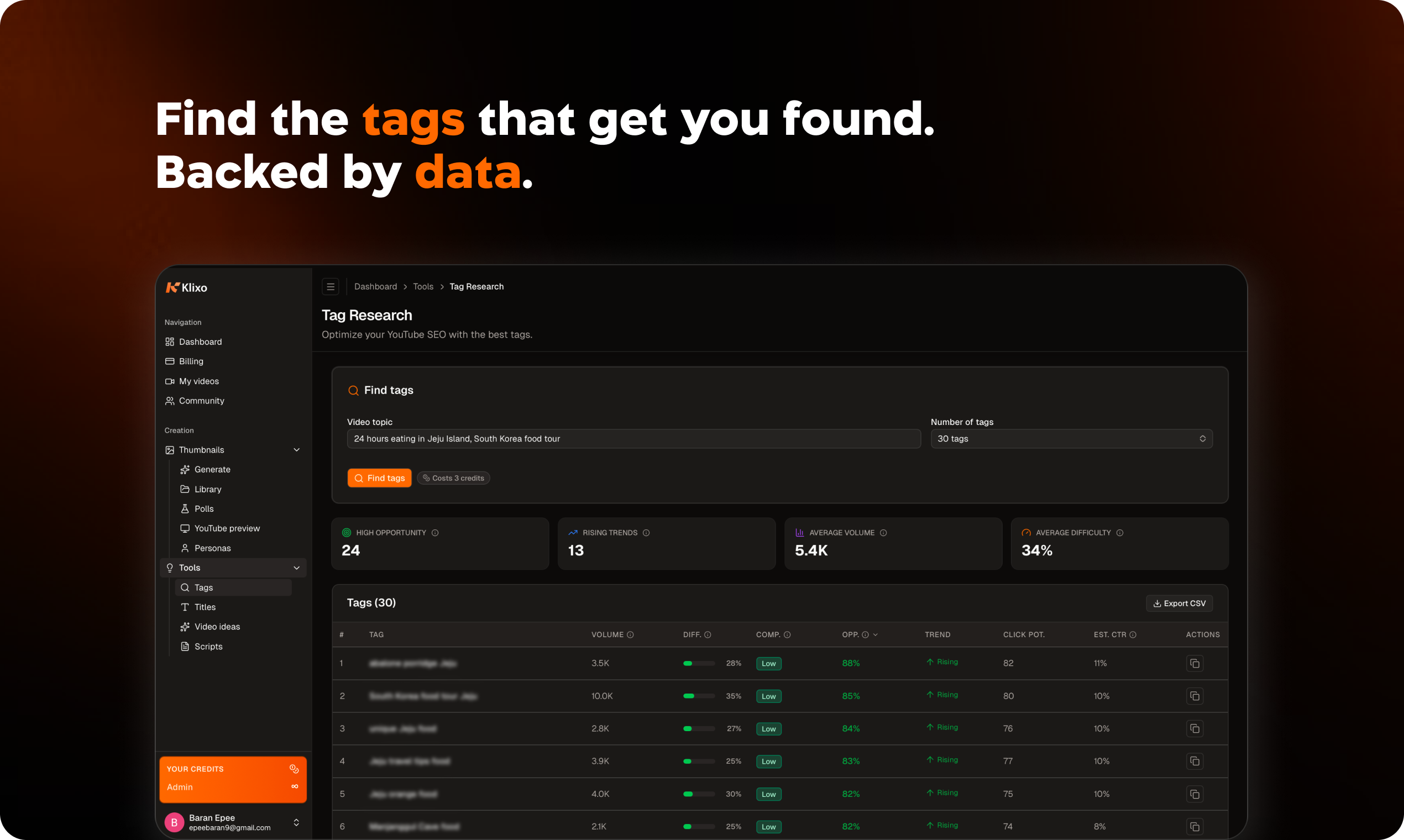Image resolution: width=1404 pixels, height=840 pixels.
Task: Click the Video topic input field
Action: [x=633, y=439]
